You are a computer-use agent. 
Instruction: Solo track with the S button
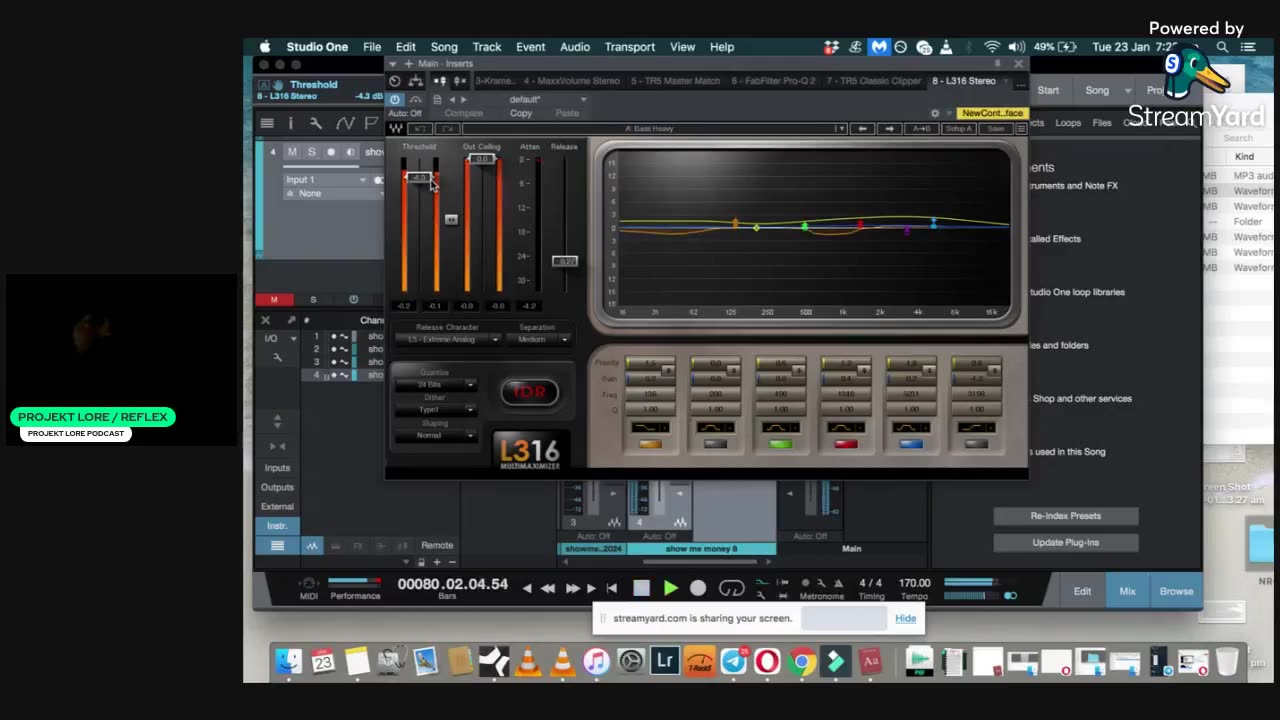click(x=311, y=152)
